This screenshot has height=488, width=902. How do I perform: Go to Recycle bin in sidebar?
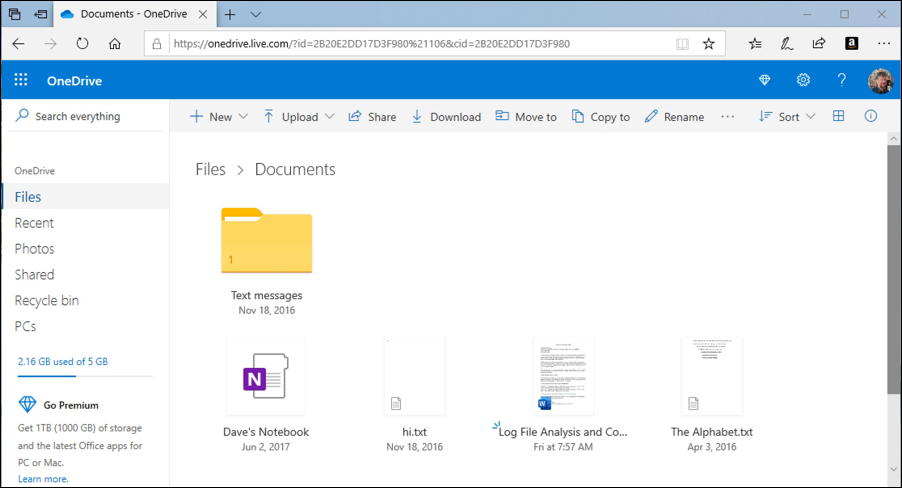coord(46,300)
